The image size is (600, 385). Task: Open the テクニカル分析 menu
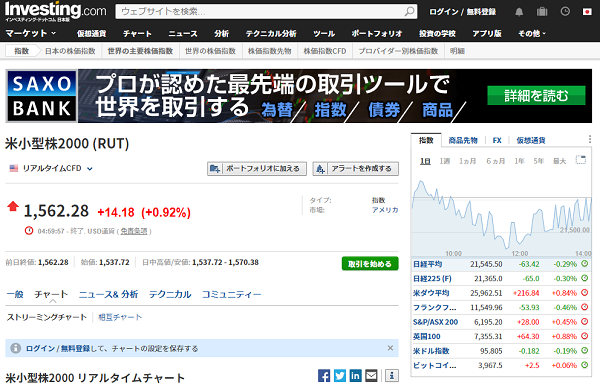[x=271, y=34]
